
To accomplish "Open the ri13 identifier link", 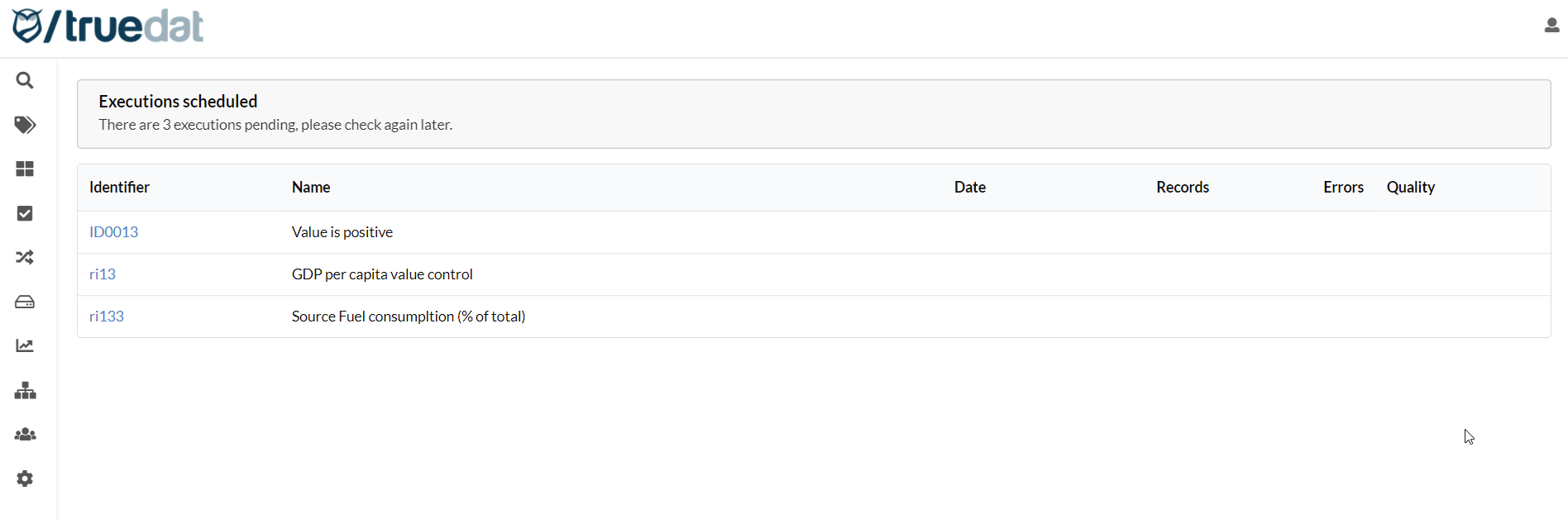I will coord(103,274).
